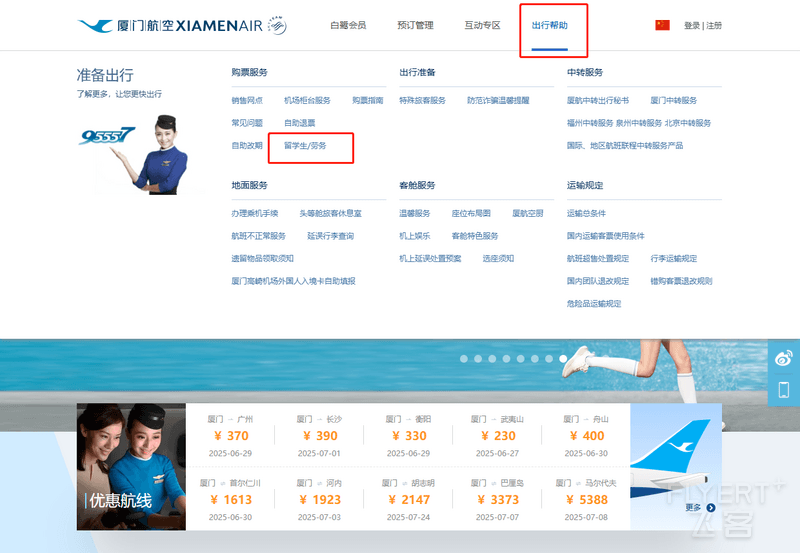
Task: Open 客舱特色服务 link
Action: (475, 236)
